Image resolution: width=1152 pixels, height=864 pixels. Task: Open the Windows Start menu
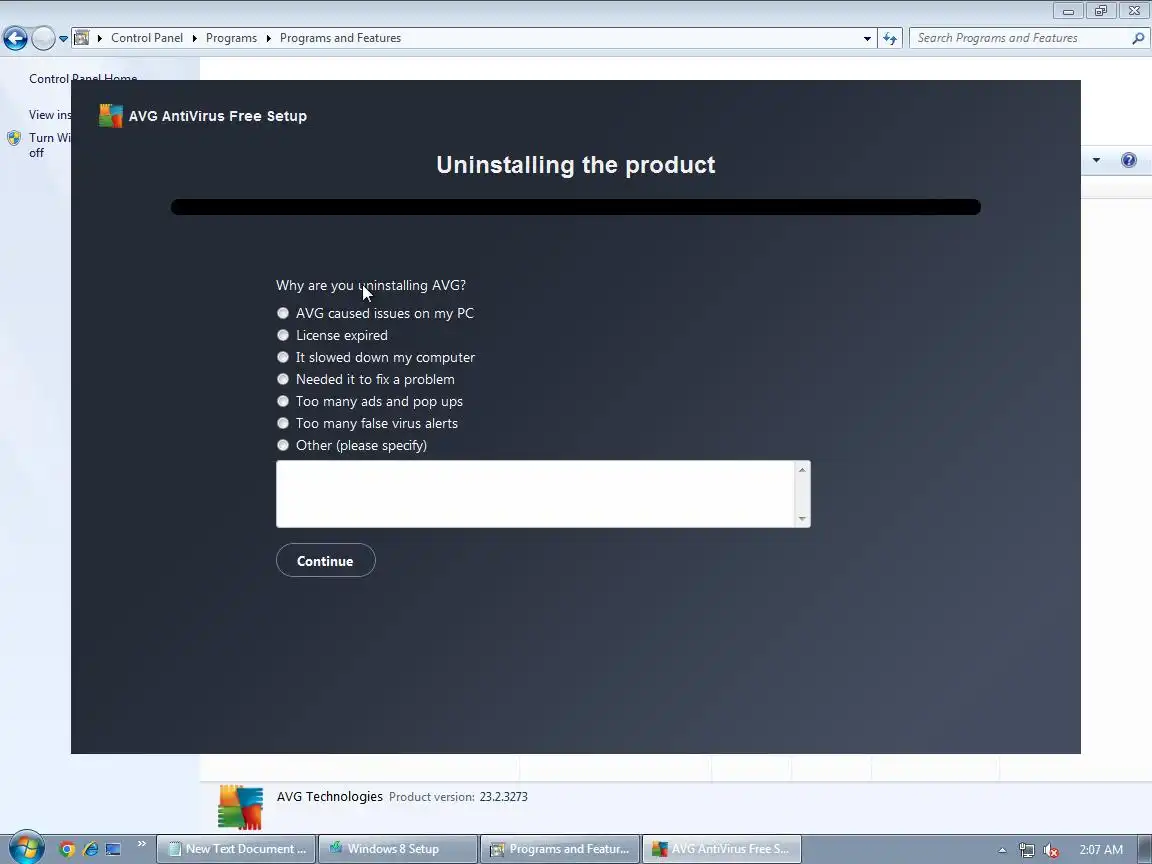(26, 849)
